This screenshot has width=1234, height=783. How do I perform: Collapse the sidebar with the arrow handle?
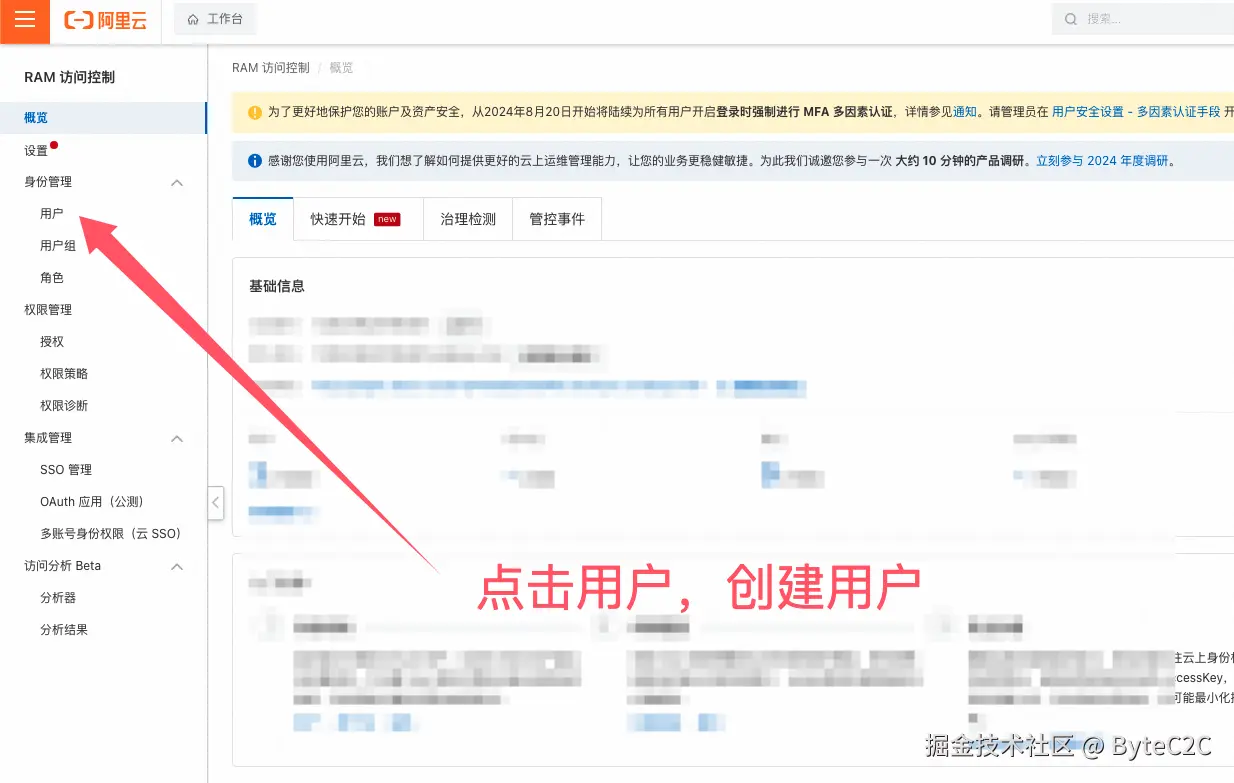tap(216, 503)
